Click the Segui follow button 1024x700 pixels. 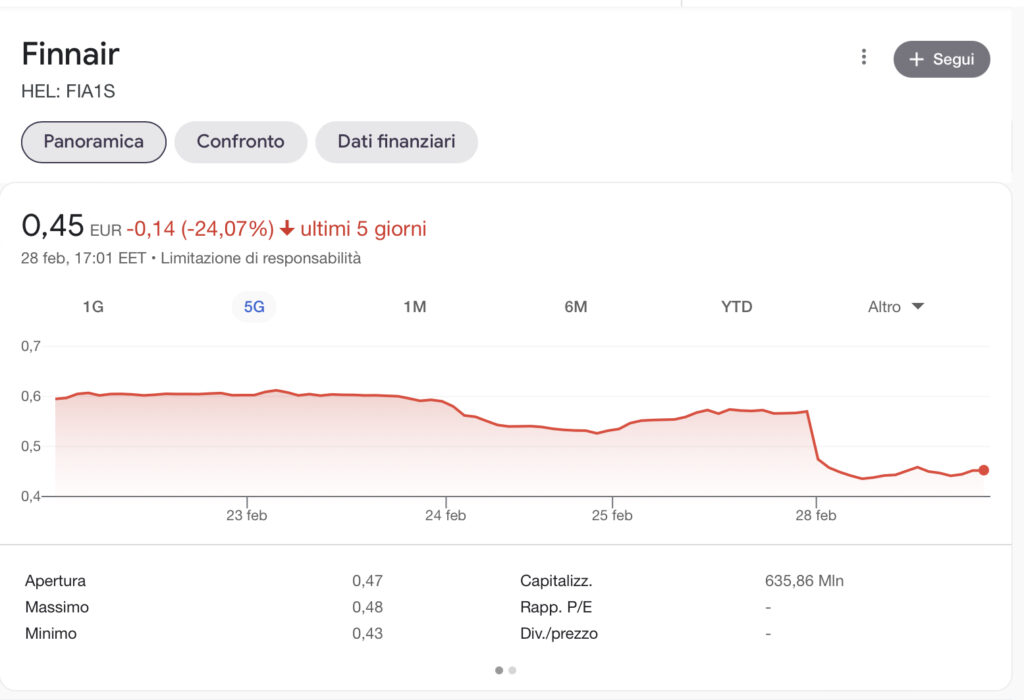click(x=942, y=59)
